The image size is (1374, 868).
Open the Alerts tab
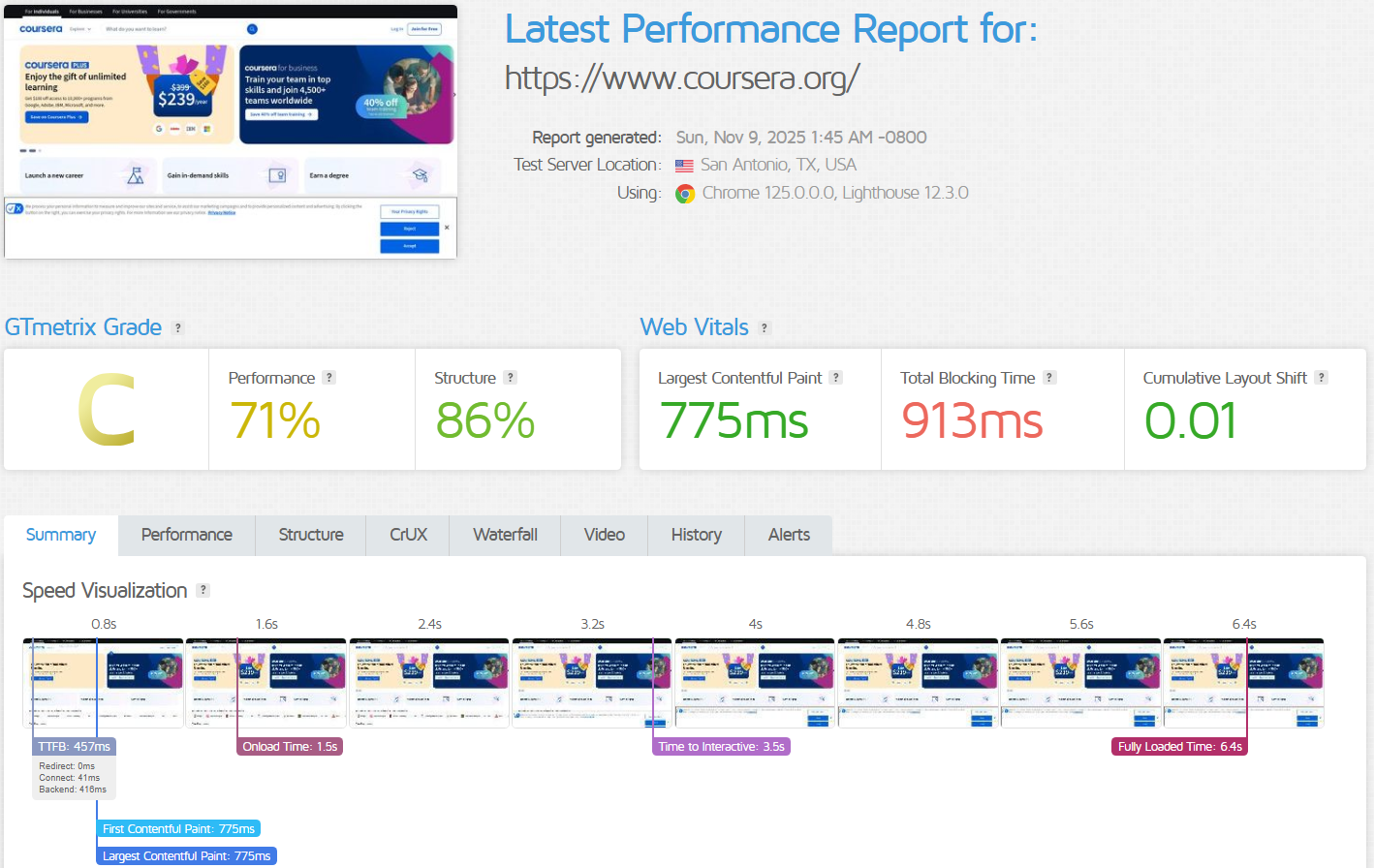pos(789,535)
